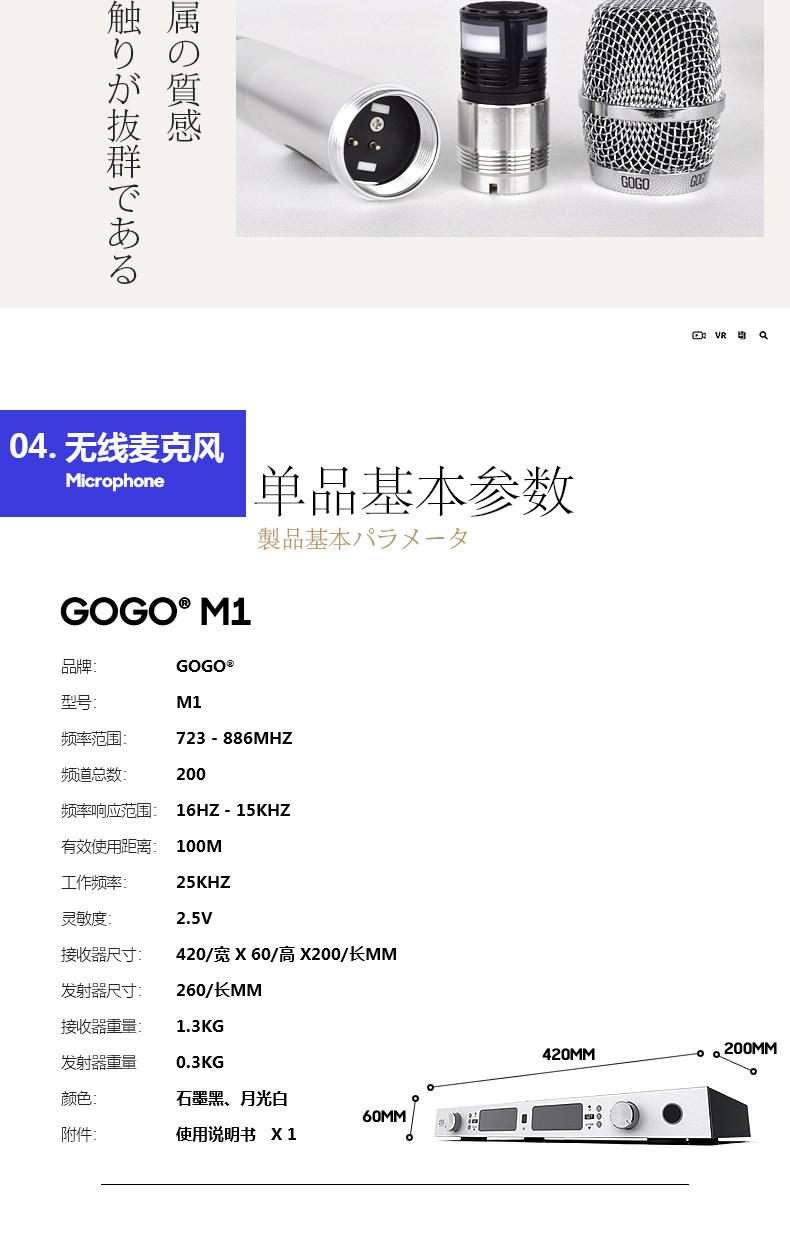
Task: Click the brand value 'GOGO®'
Action: tap(205, 666)
